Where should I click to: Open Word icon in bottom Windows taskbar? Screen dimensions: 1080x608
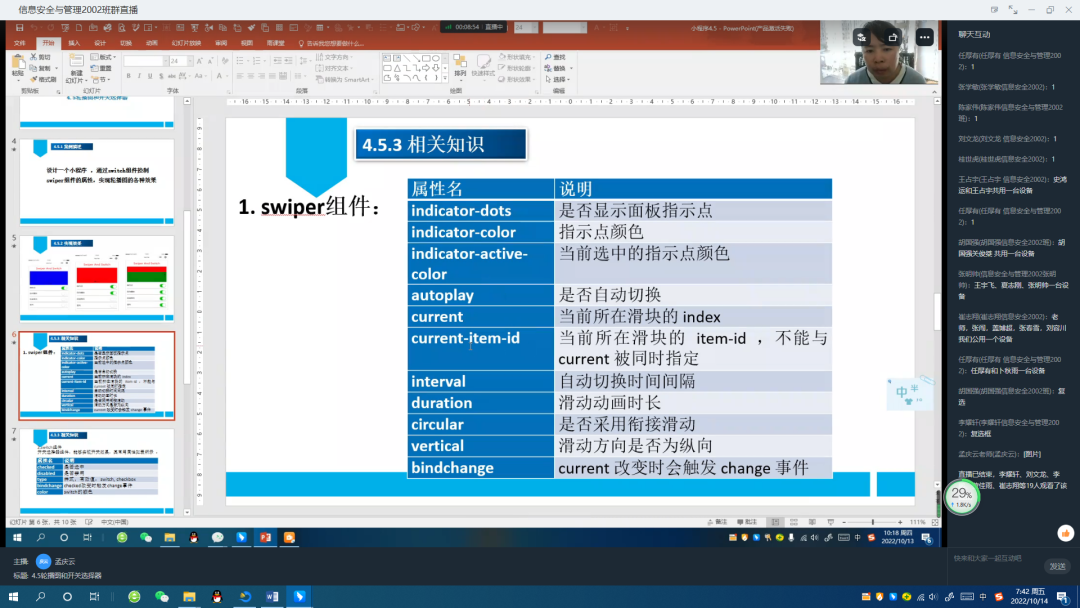[272, 596]
